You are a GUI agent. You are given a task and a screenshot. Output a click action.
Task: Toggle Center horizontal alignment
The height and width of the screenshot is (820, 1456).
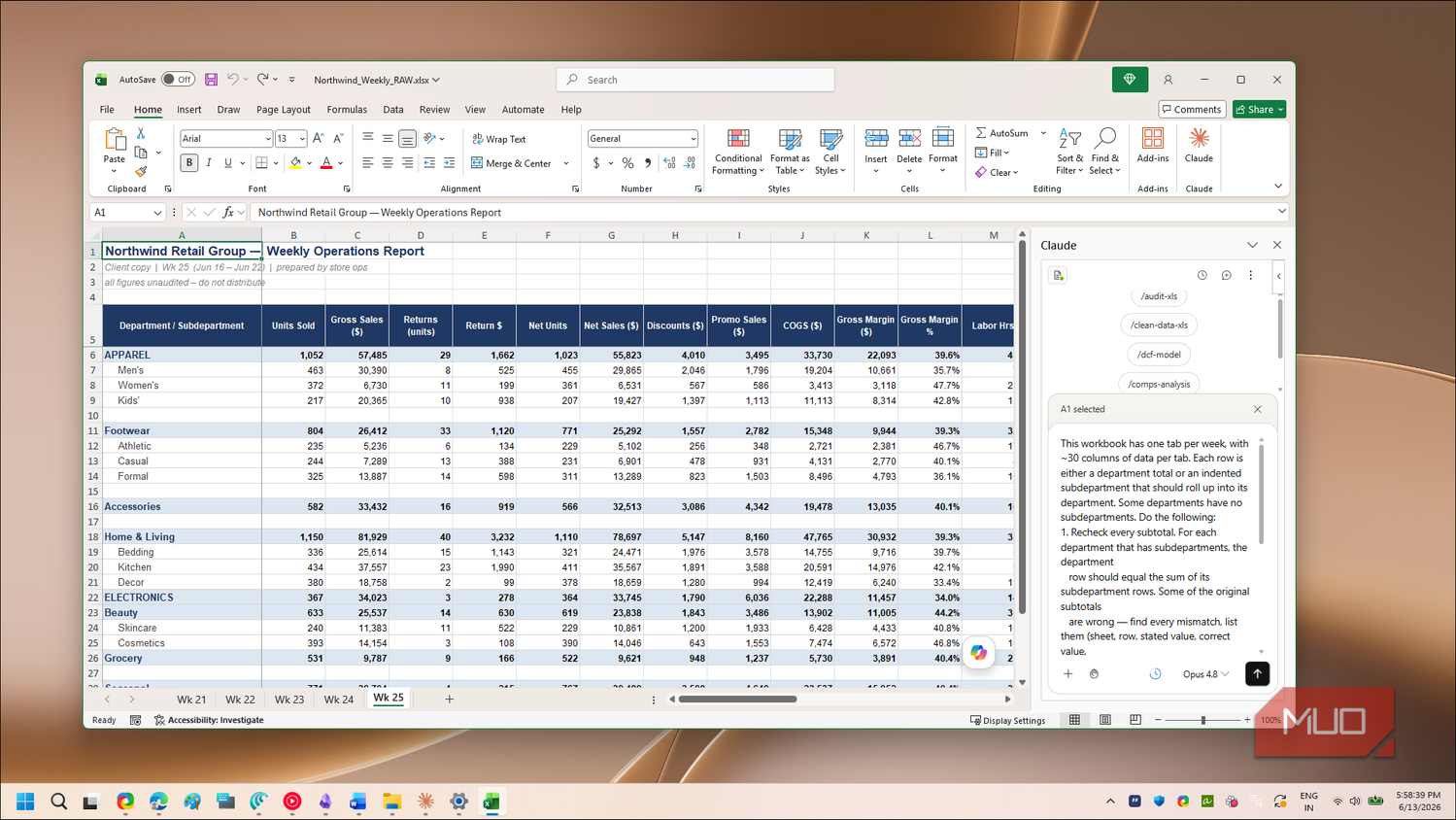pos(388,163)
